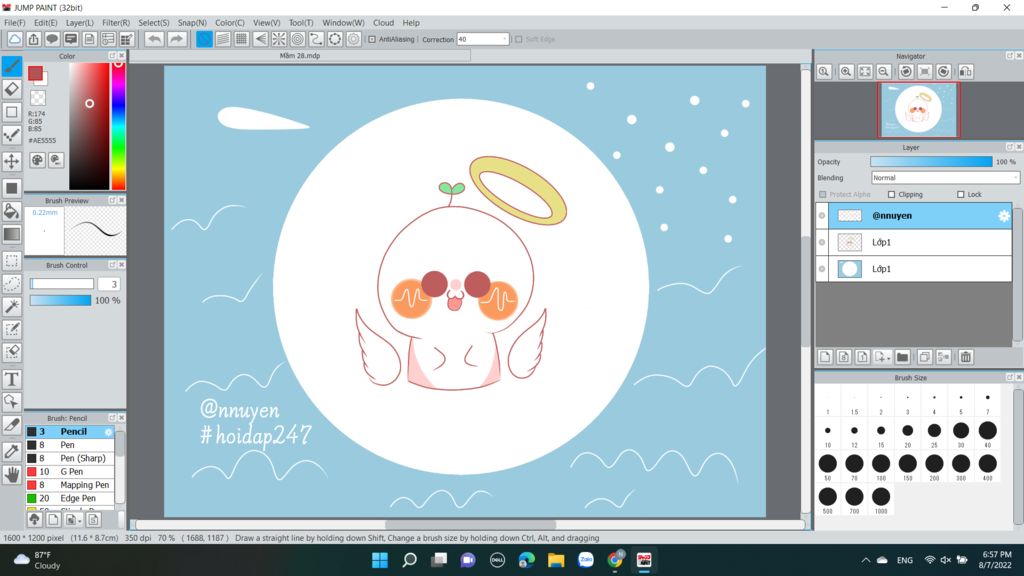
Task: Select the Hand tool
Action: point(12,475)
